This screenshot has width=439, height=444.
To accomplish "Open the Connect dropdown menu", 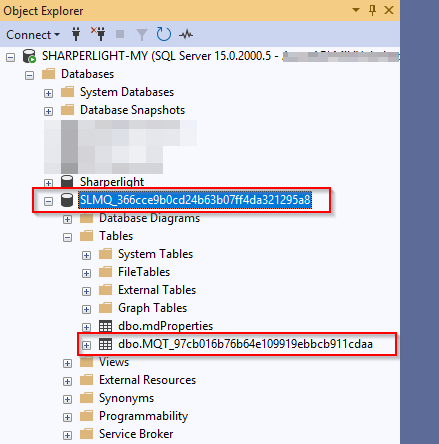I will point(33,35).
